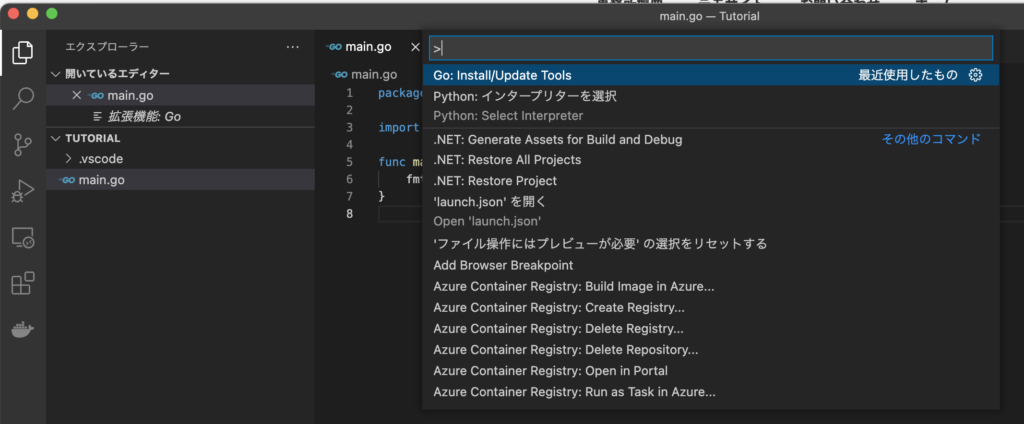The image size is (1024, 424).
Task: Run .NET: Generate Assets for Build and Debug
Action: coord(711,139)
